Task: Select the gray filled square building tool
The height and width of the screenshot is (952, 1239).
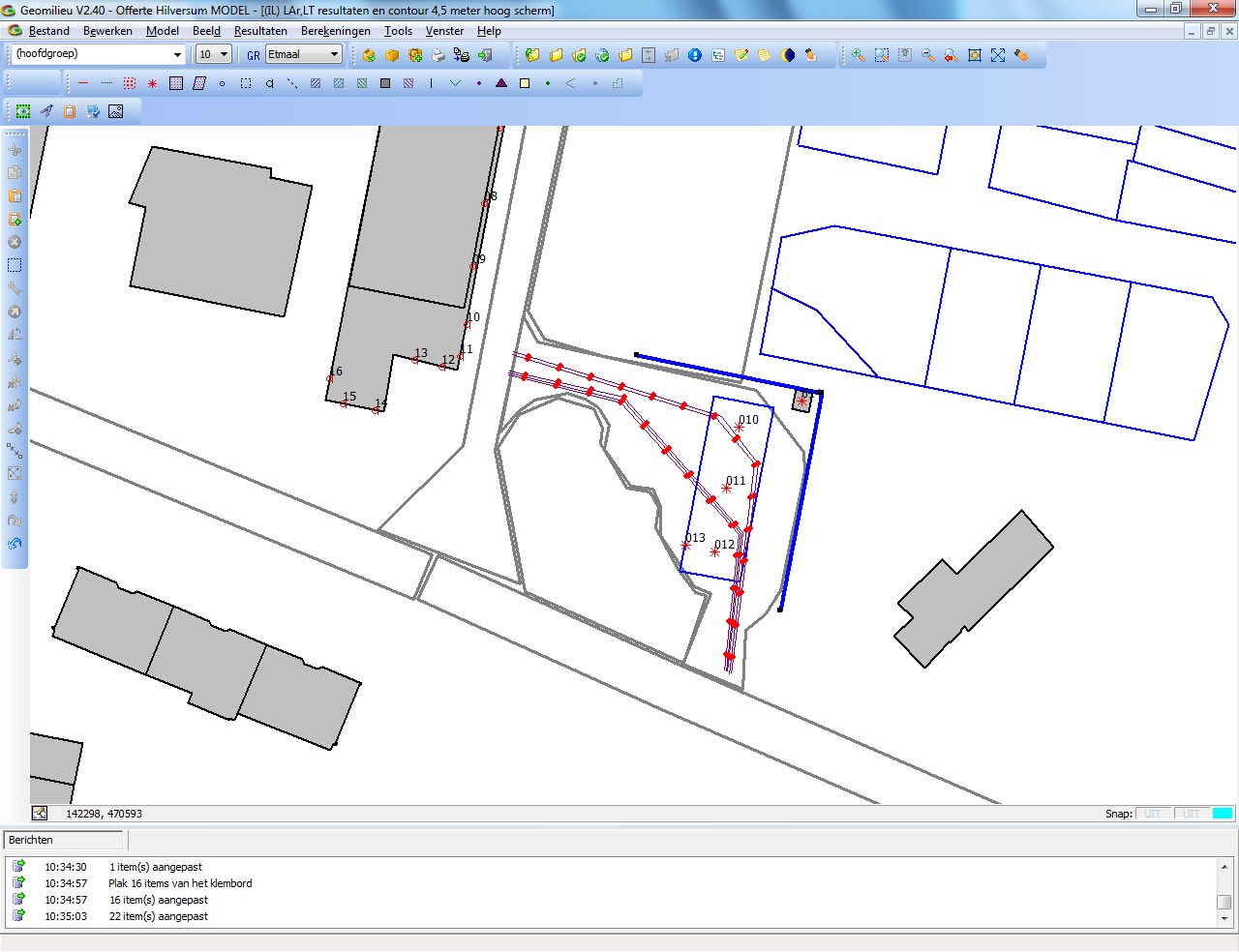Action: click(x=385, y=83)
